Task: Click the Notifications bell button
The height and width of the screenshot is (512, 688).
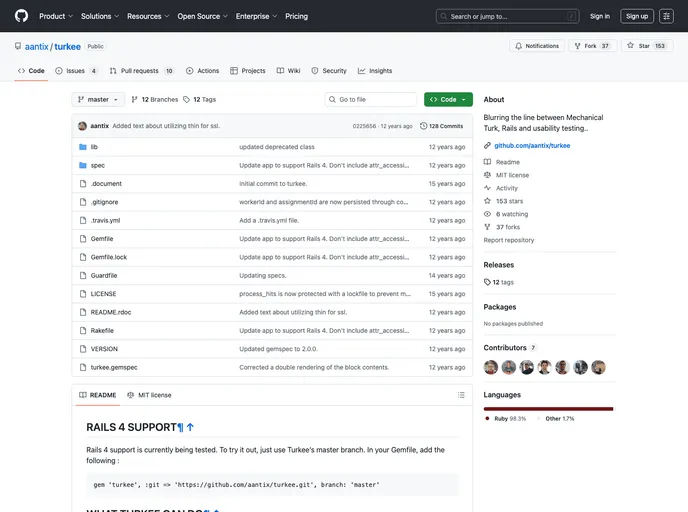Action: point(537,46)
